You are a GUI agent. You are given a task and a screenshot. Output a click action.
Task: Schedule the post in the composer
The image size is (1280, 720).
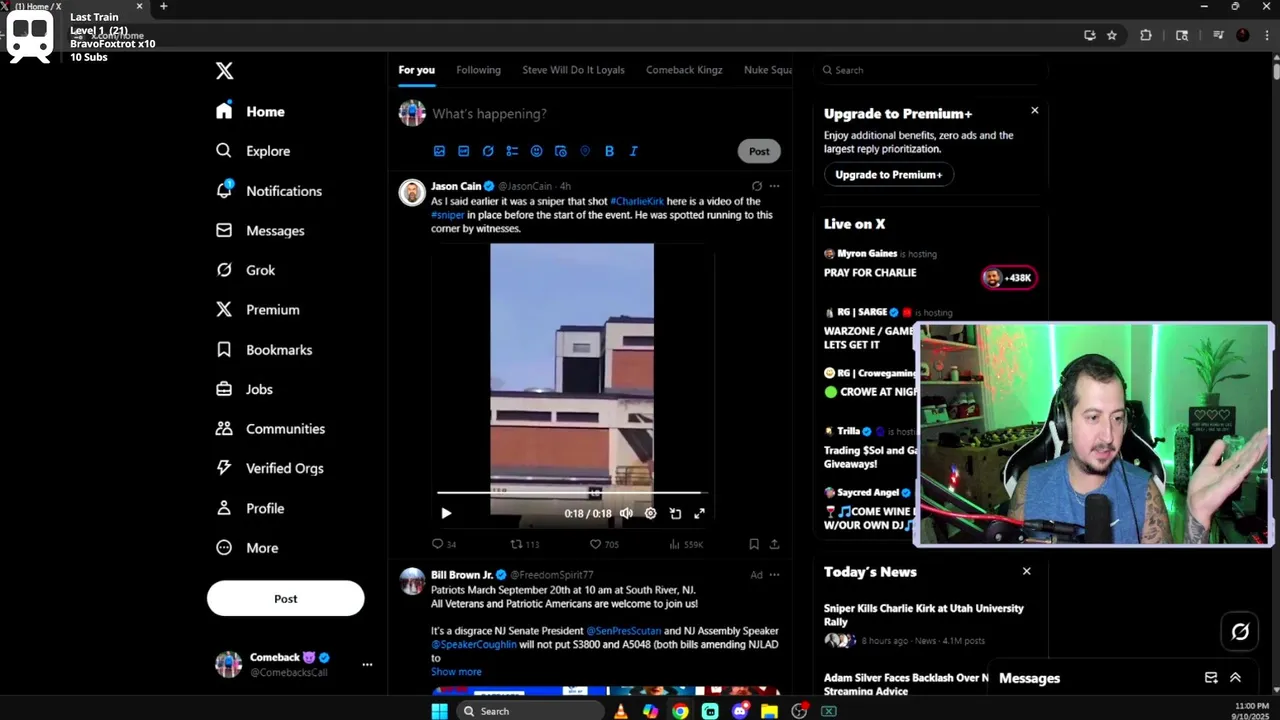point(561,151)
